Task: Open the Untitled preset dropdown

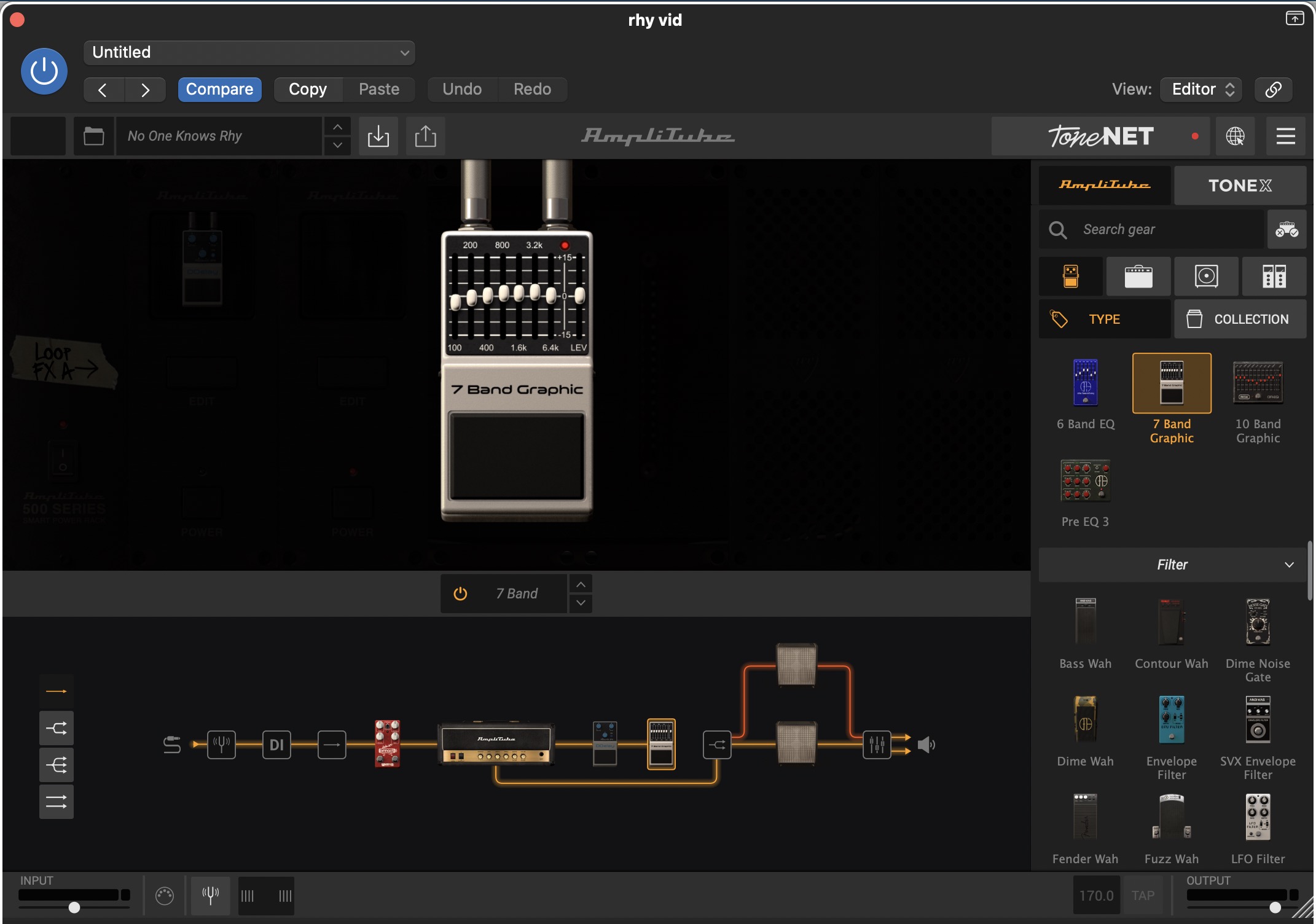Action: [x=249, y=52]
